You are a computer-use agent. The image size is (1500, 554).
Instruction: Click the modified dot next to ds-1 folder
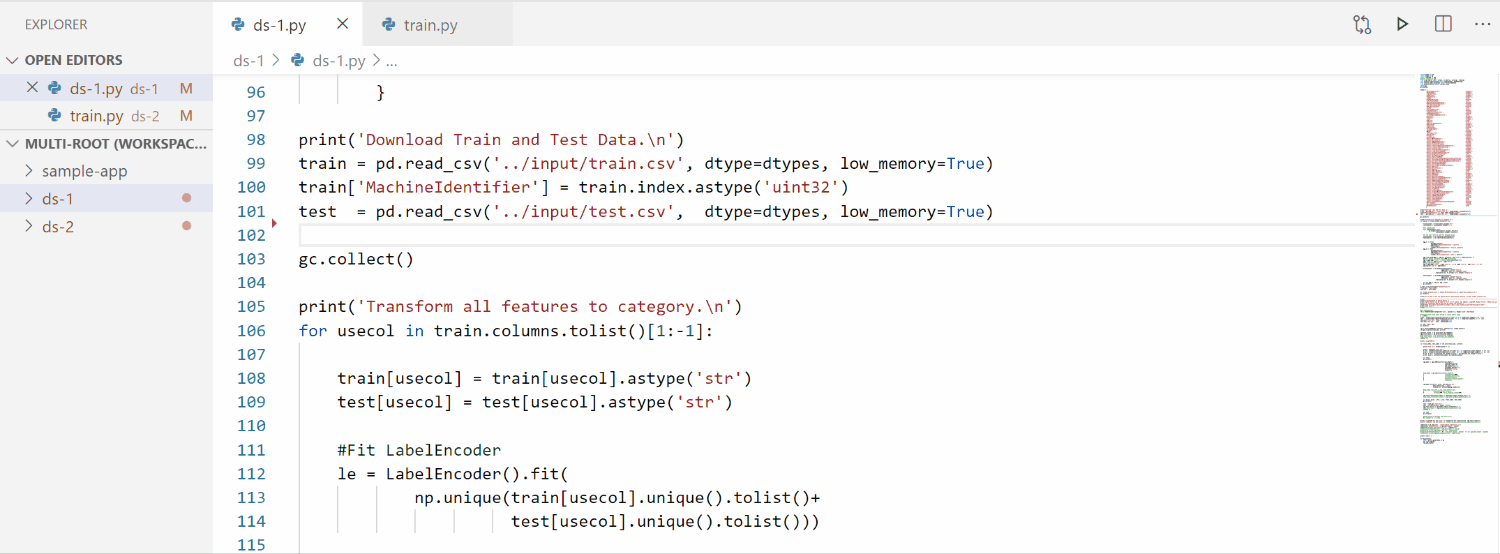[186, 198]
